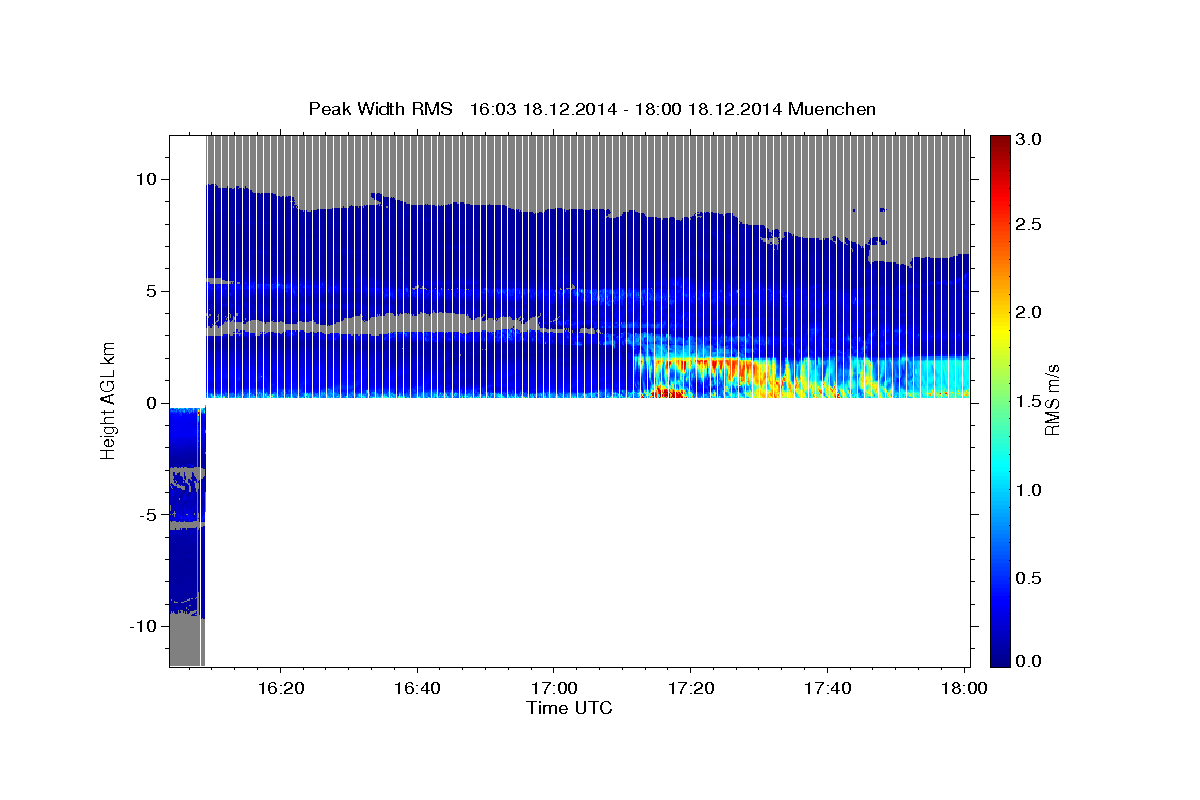
Task: Click the colorbar value 0.0
Action: click(x=1030, y=662)
